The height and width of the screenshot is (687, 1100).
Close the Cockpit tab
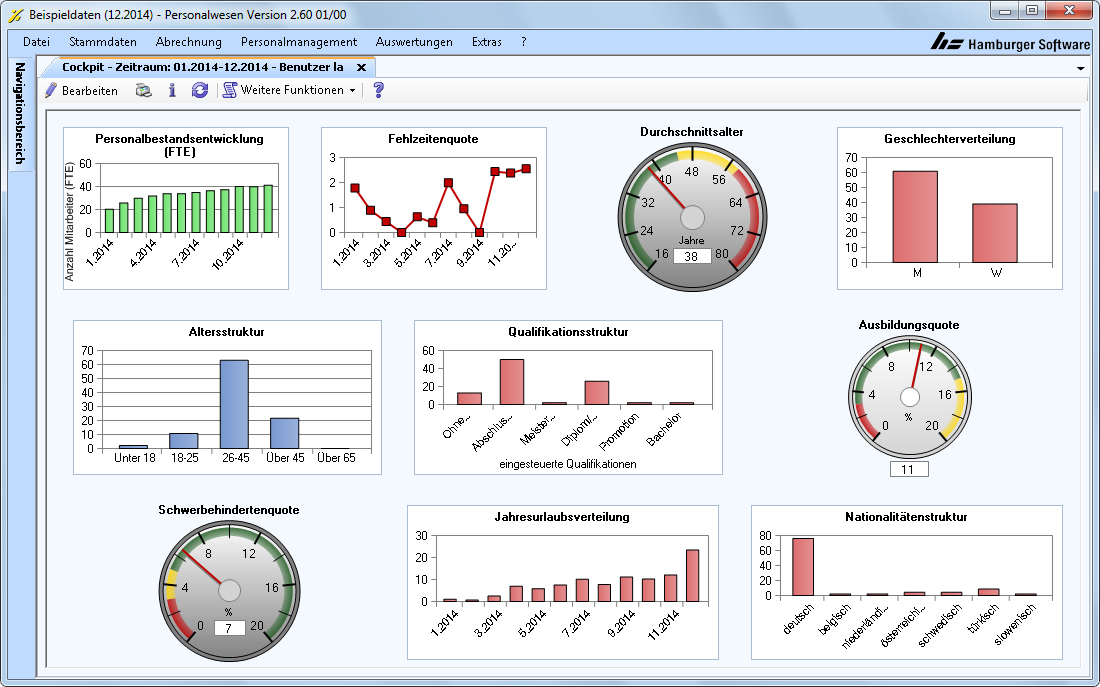[361, 67]
